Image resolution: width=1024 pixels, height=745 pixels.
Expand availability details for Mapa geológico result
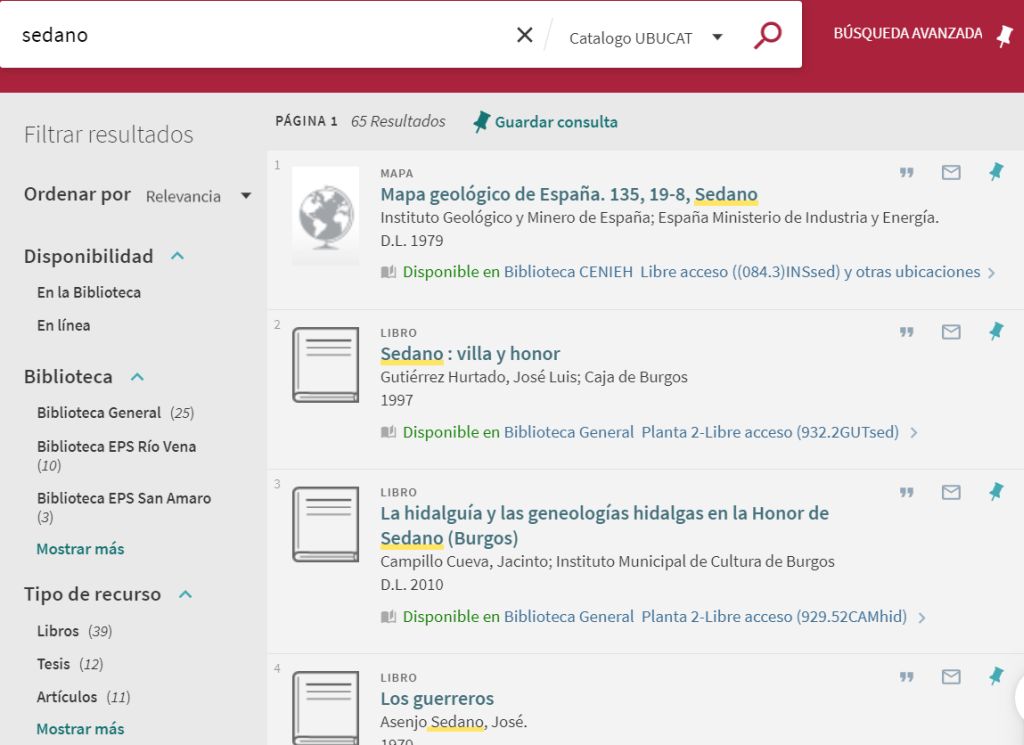click(x=991, y=273)
